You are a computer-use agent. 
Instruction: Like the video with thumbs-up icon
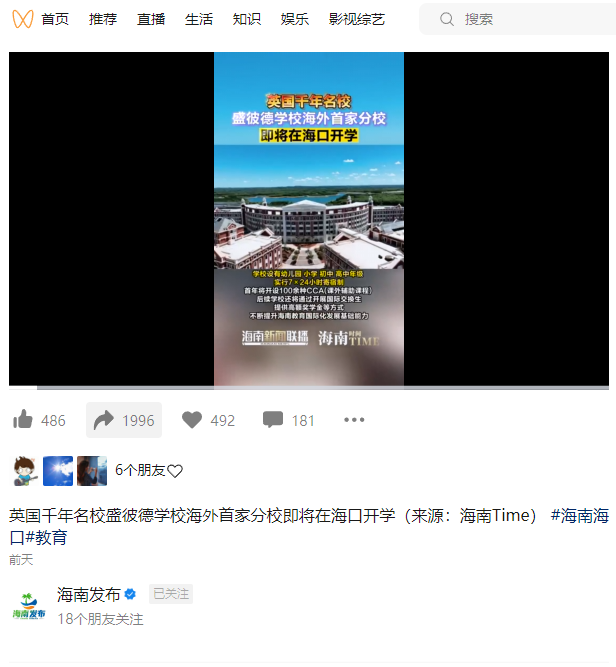click(x=23, y=420)
